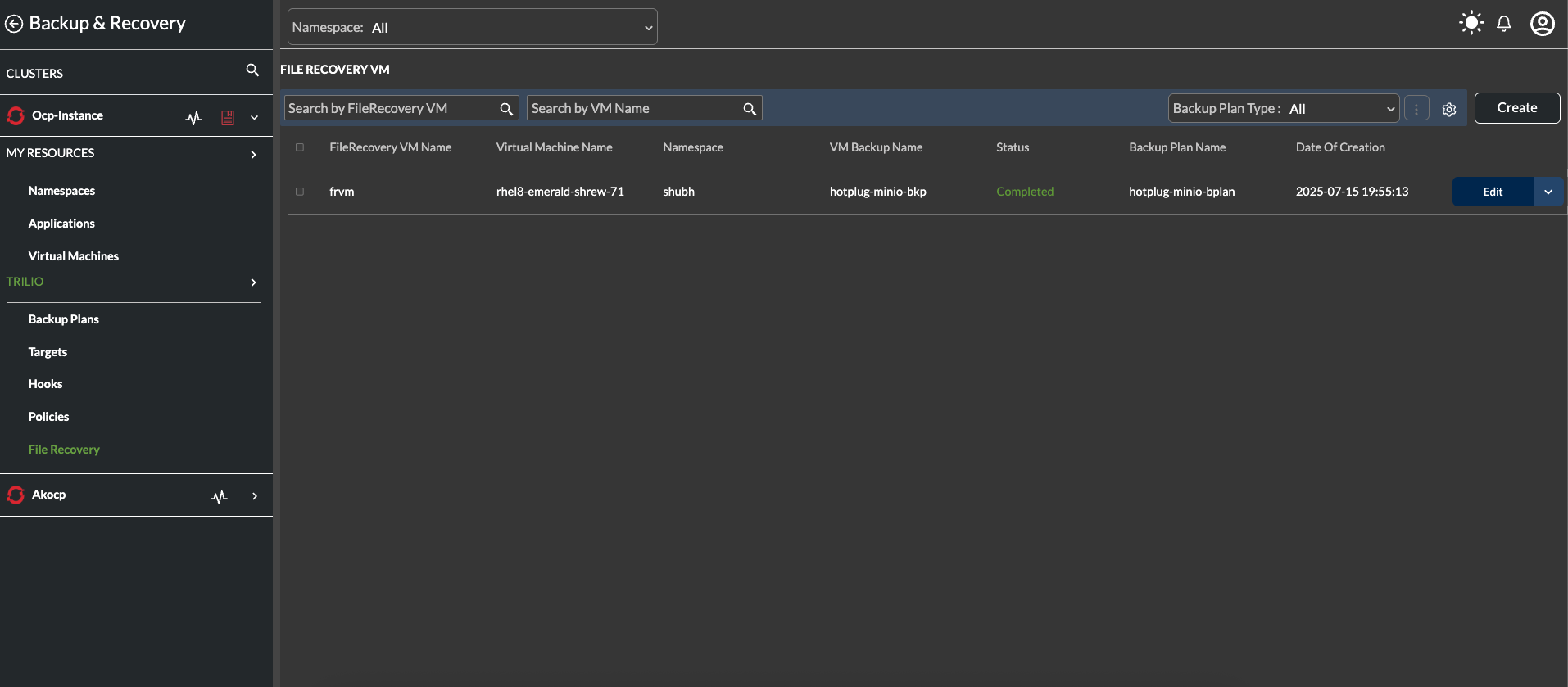Click the red report icon for Ocp-Instance
Screen dimensions: 1568x687
228,118
